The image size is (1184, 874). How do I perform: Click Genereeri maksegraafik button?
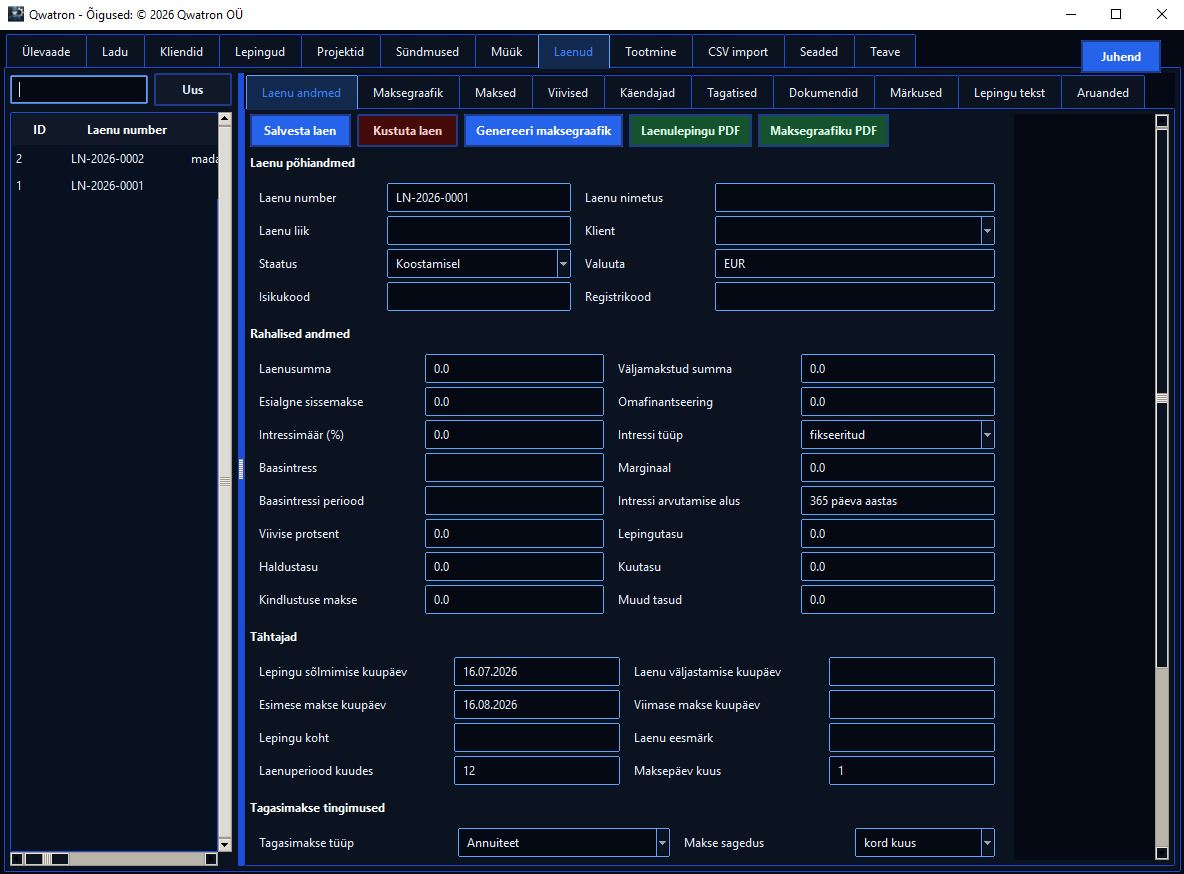(543, 131)
